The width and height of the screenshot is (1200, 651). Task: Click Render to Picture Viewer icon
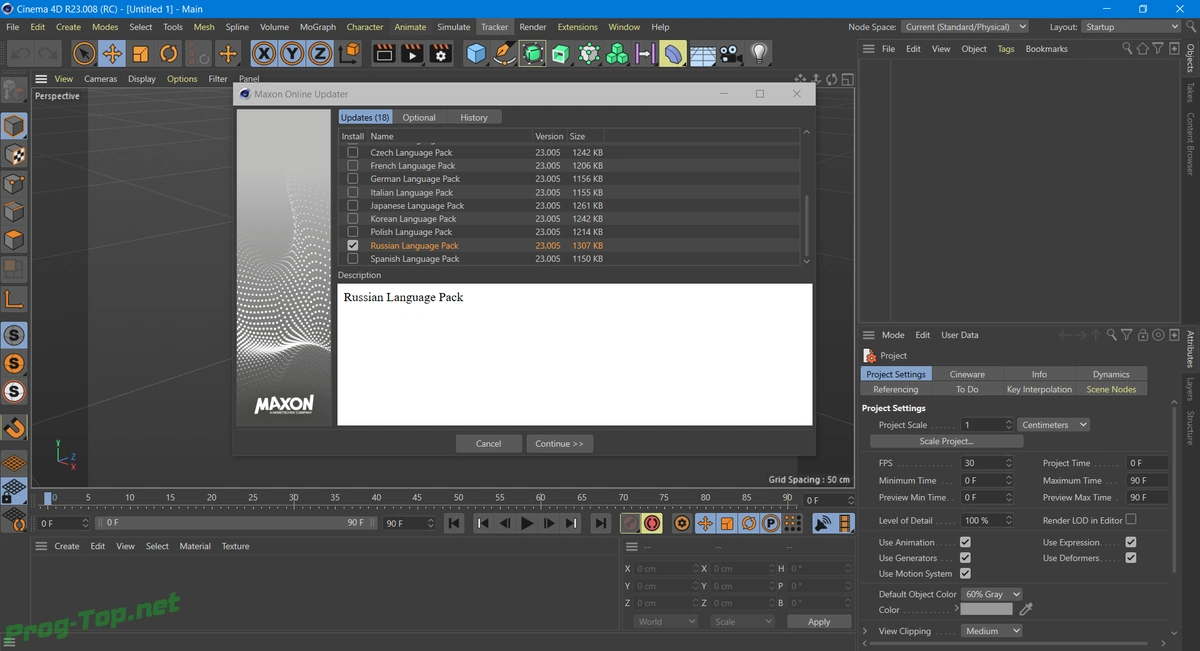412,53
